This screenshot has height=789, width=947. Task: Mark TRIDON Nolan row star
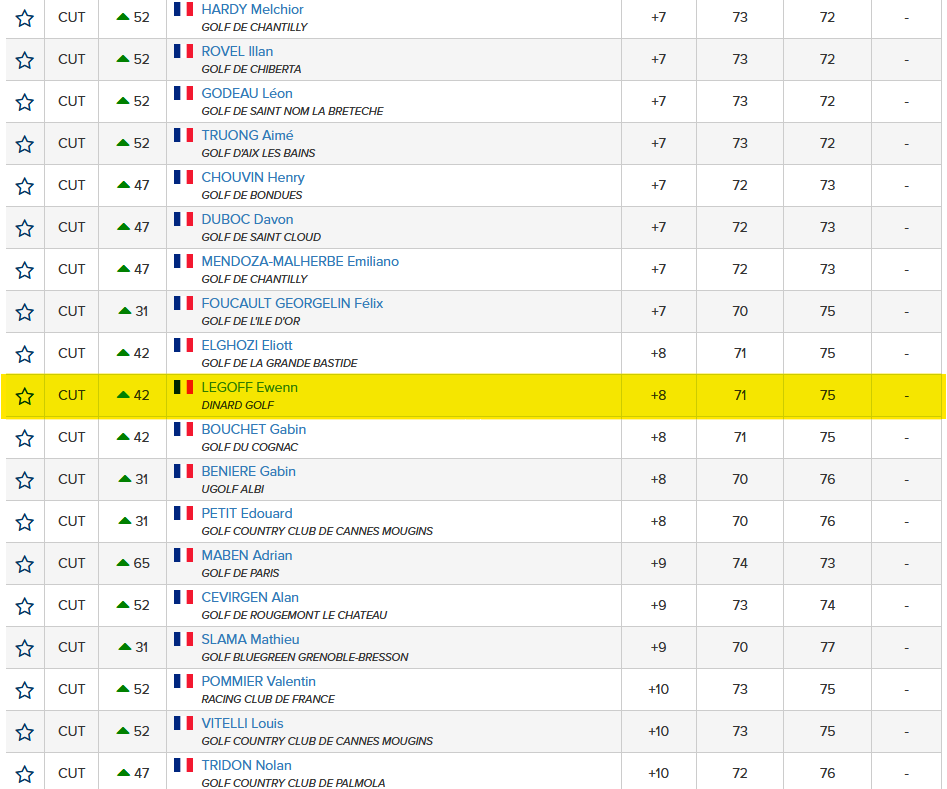(x=25, y=774)
